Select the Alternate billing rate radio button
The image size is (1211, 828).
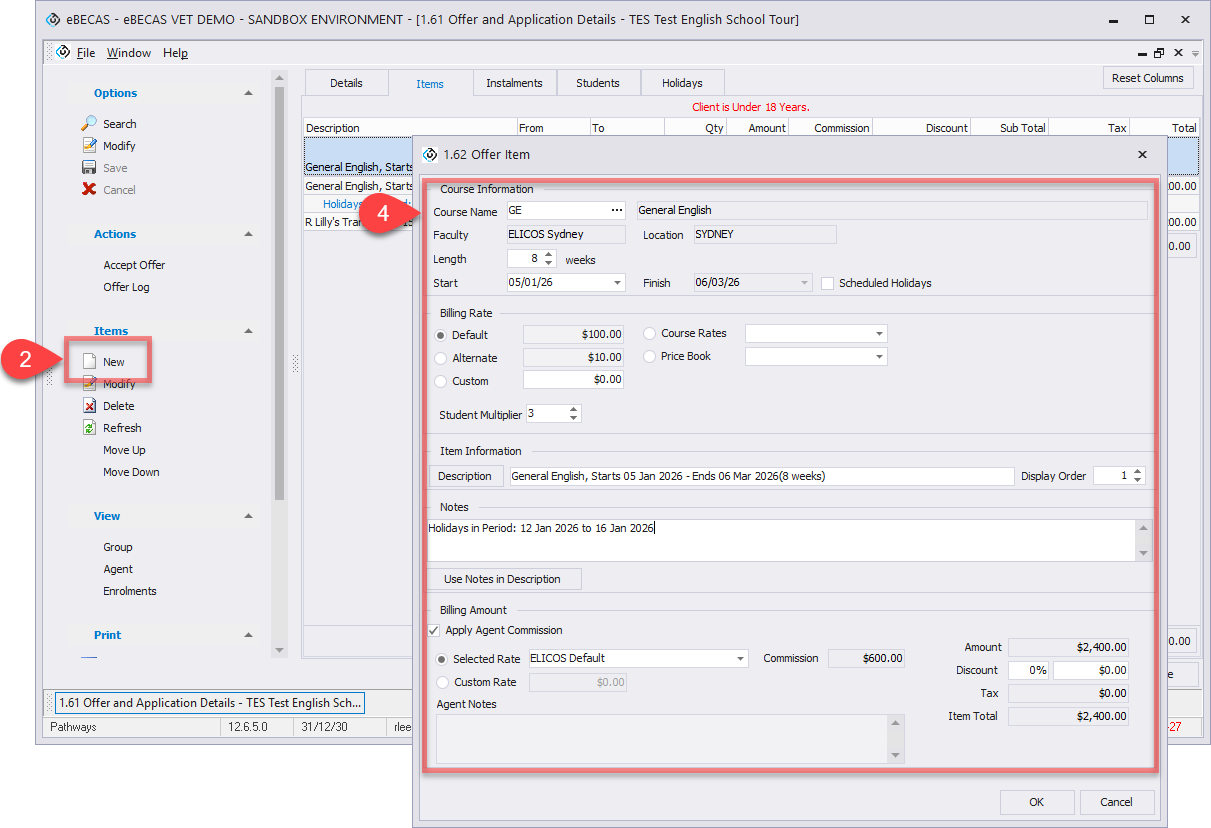coord(442,358)
